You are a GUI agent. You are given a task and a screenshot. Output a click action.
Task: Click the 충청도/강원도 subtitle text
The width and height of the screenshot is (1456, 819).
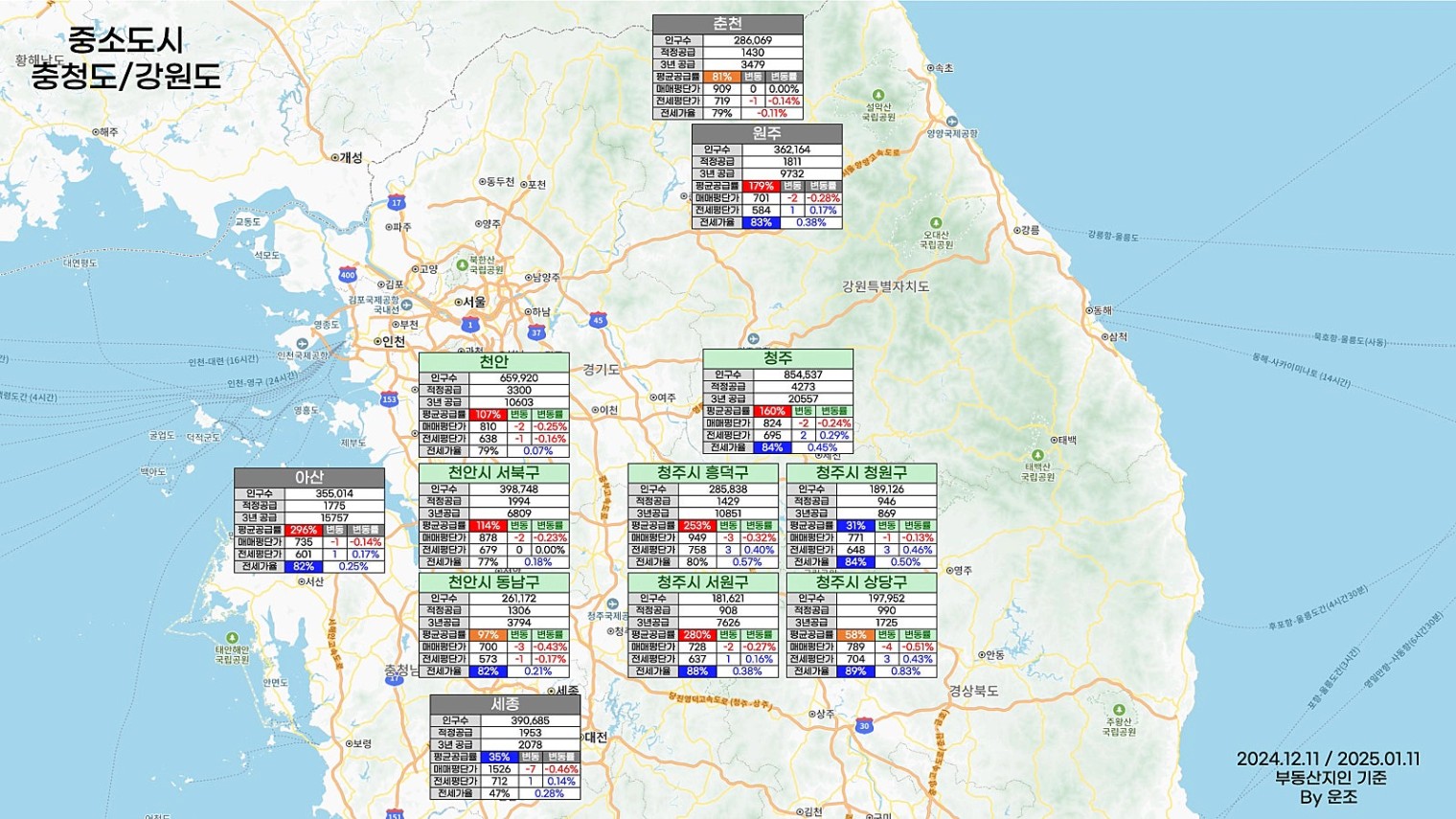[125, 76]
